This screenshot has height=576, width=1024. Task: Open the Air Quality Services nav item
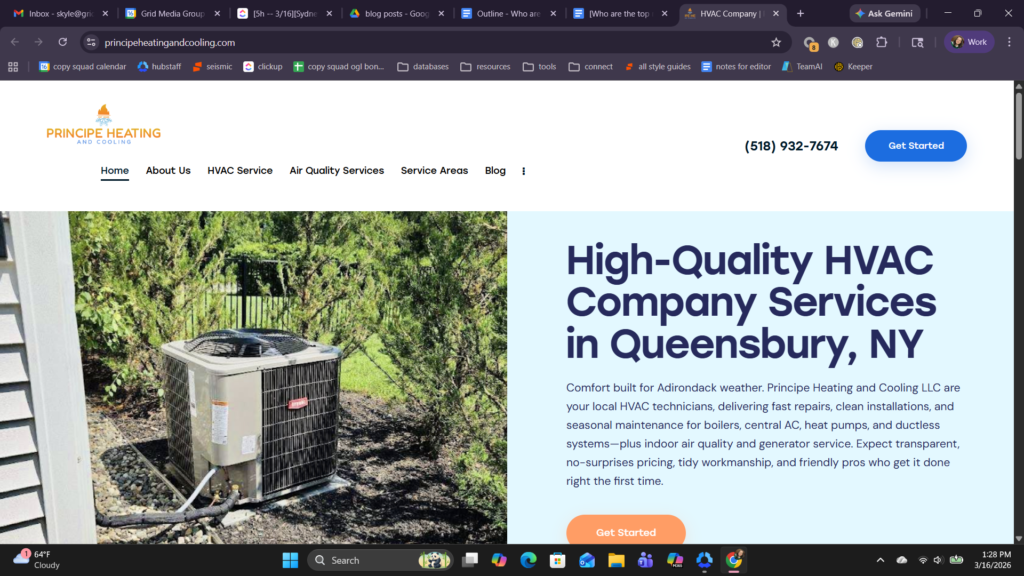point(336,171)
